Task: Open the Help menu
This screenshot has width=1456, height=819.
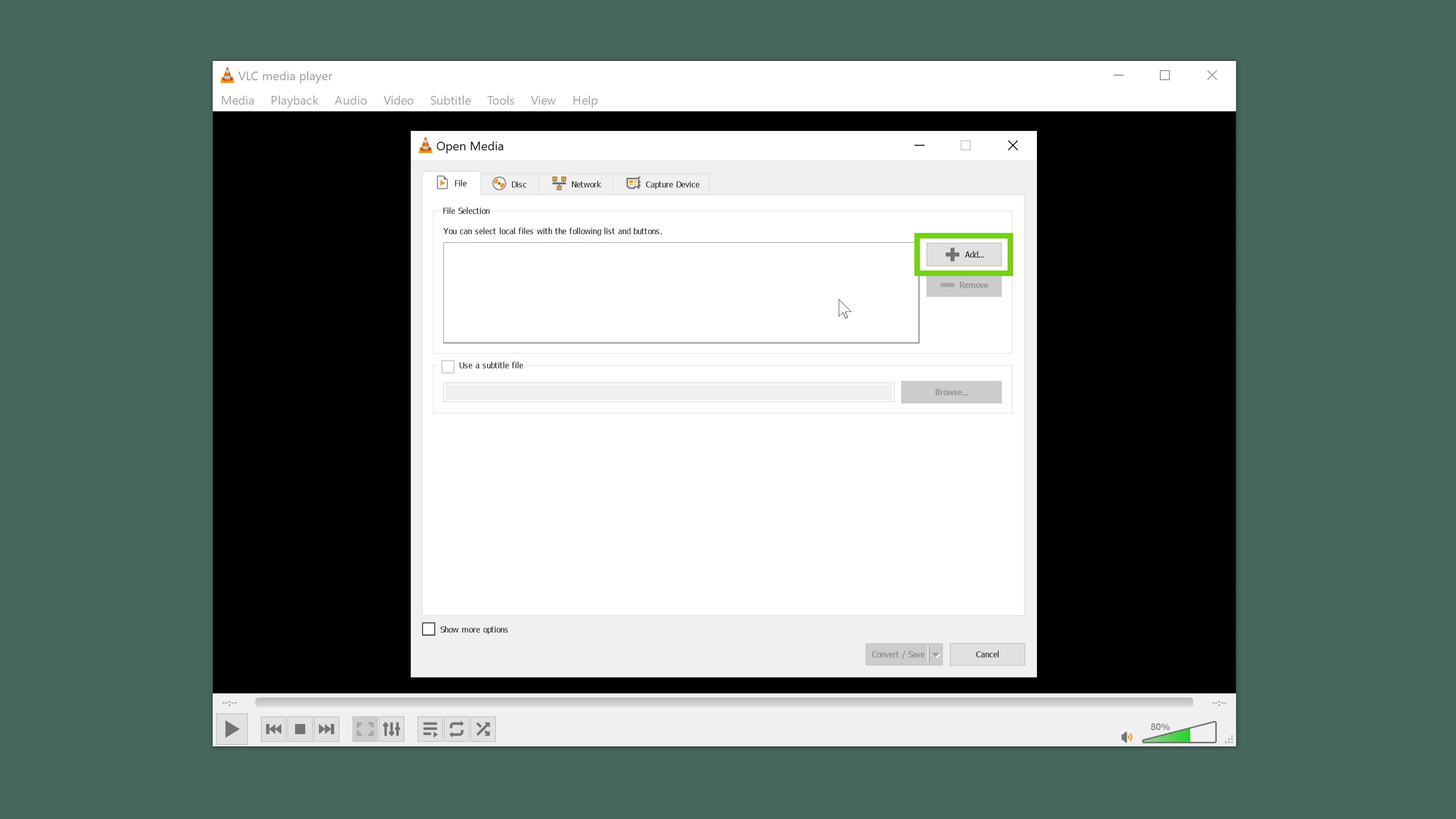Action: (584, 100)
